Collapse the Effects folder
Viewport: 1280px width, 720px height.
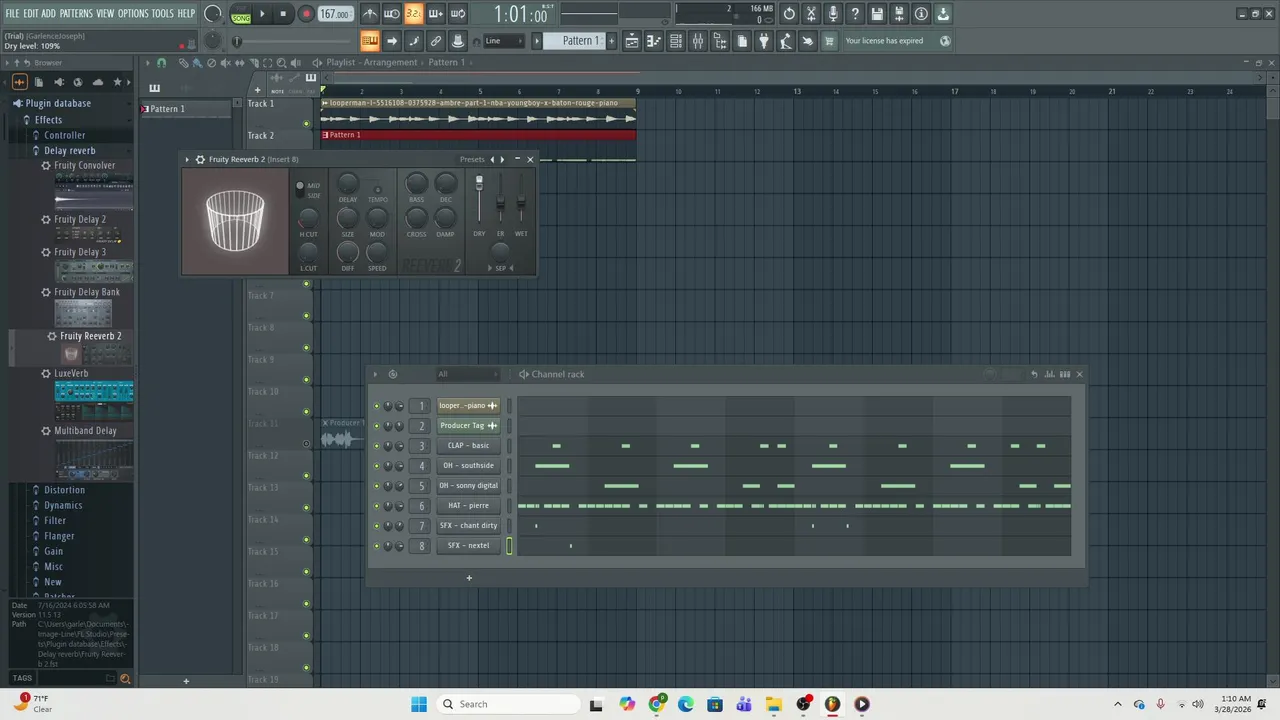click(x=48, y=120)
